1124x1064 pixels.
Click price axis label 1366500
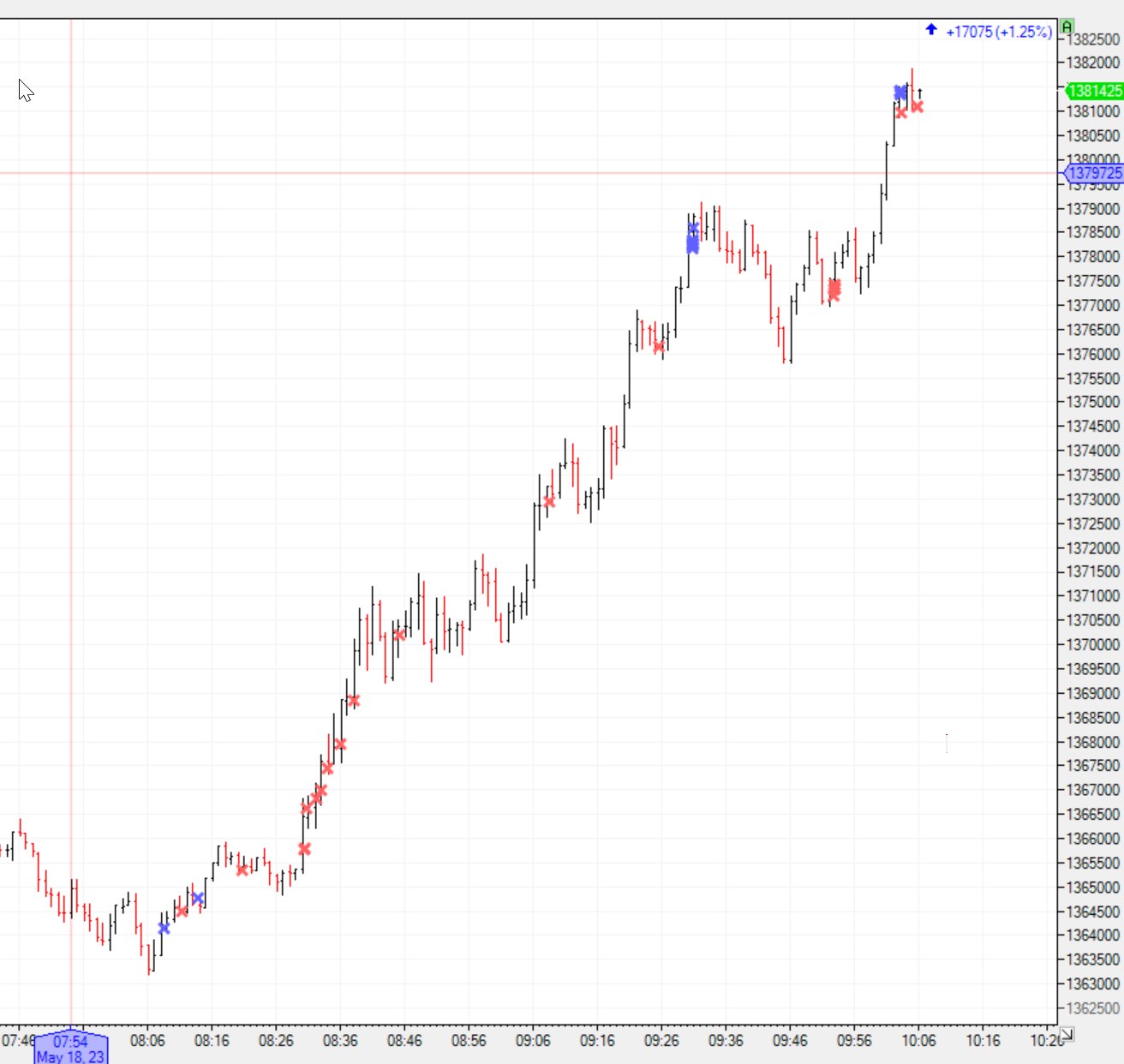tap(1093, 815)
